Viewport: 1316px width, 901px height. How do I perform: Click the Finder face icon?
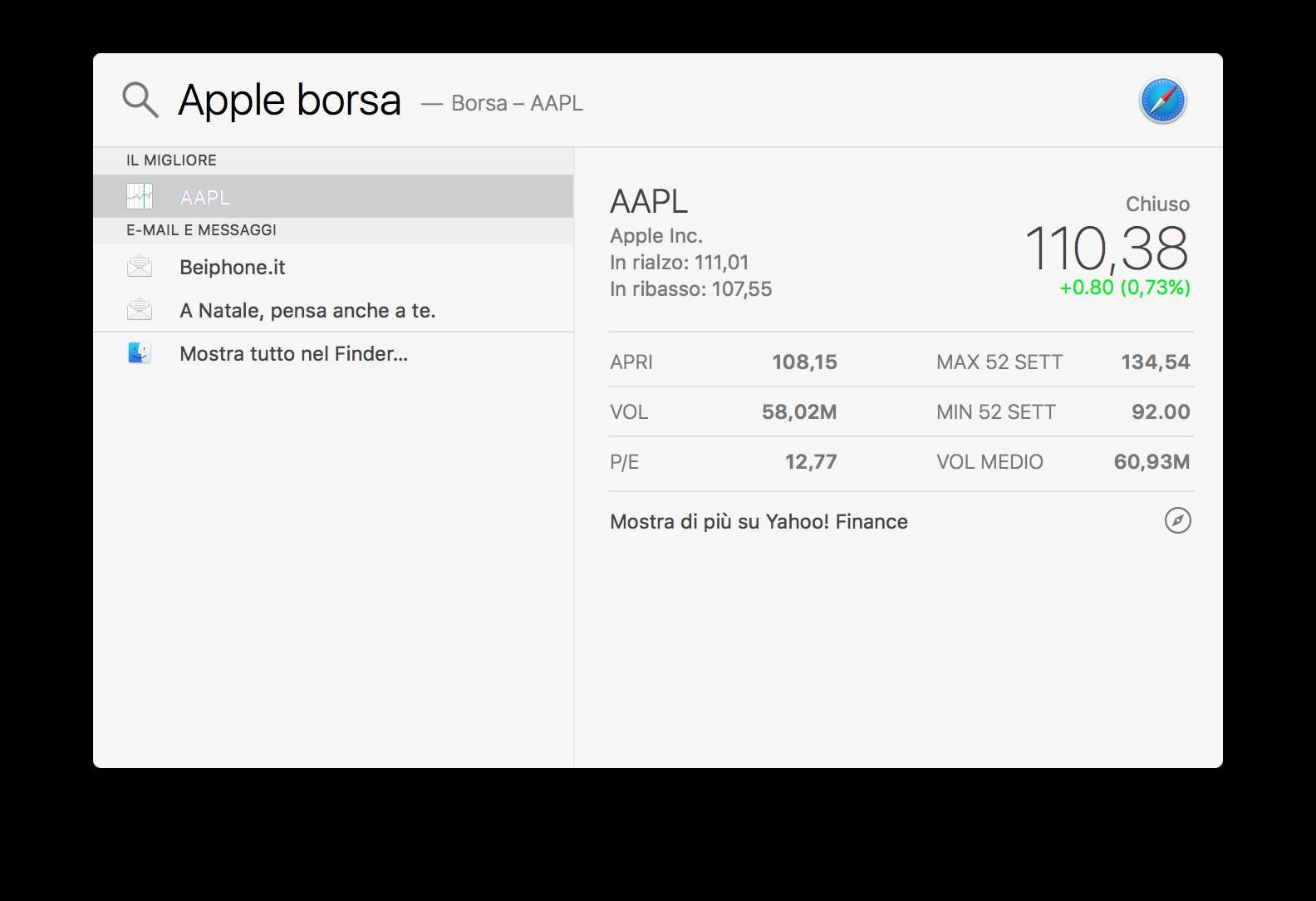(x=140, y=353)
